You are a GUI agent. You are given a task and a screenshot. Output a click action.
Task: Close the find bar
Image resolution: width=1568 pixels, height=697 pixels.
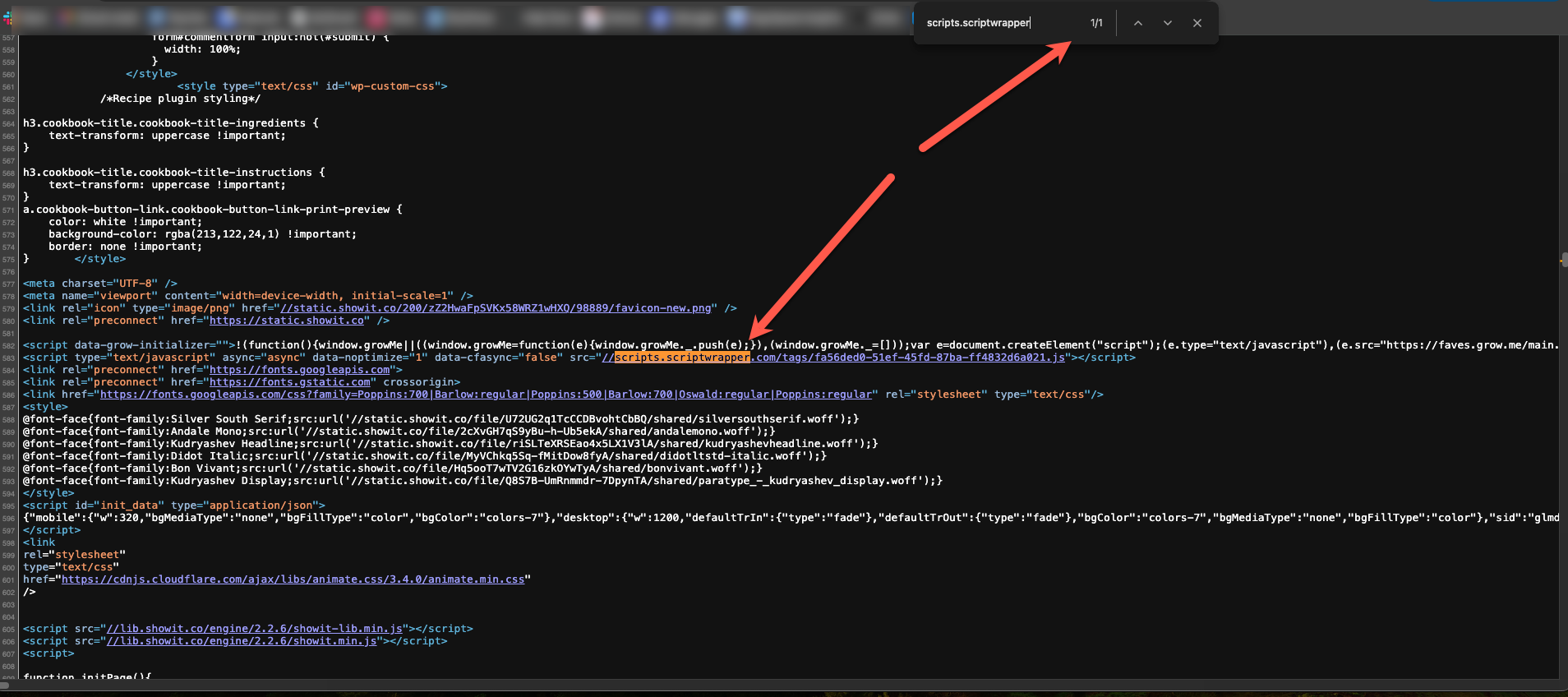[x=1197, y=23]
